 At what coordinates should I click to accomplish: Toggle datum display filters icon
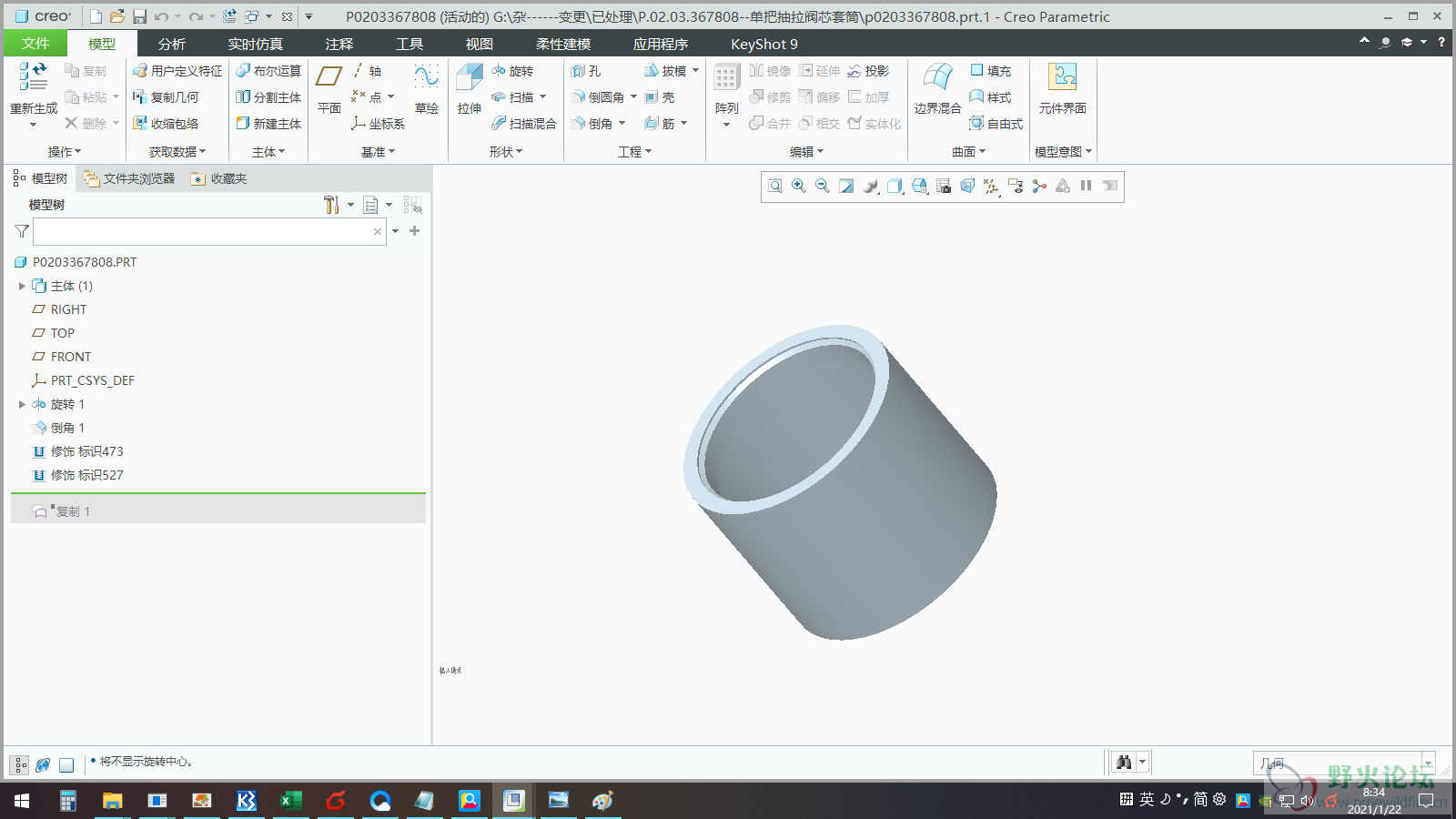[x=991, y=187]
